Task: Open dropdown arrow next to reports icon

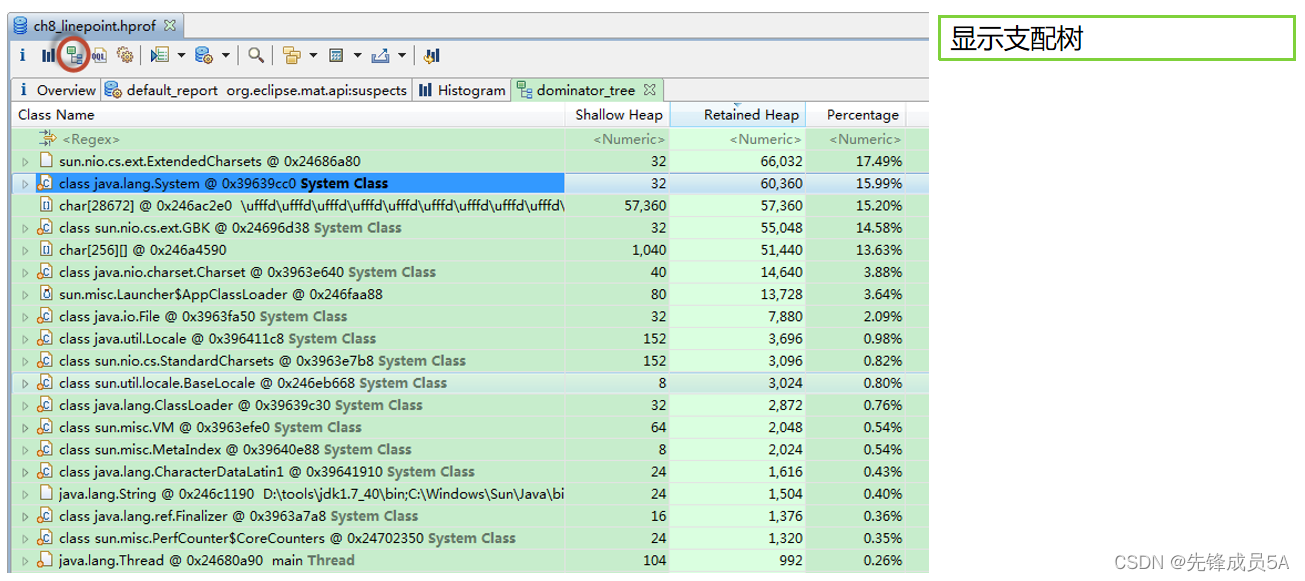Action: tap(181, 56)
